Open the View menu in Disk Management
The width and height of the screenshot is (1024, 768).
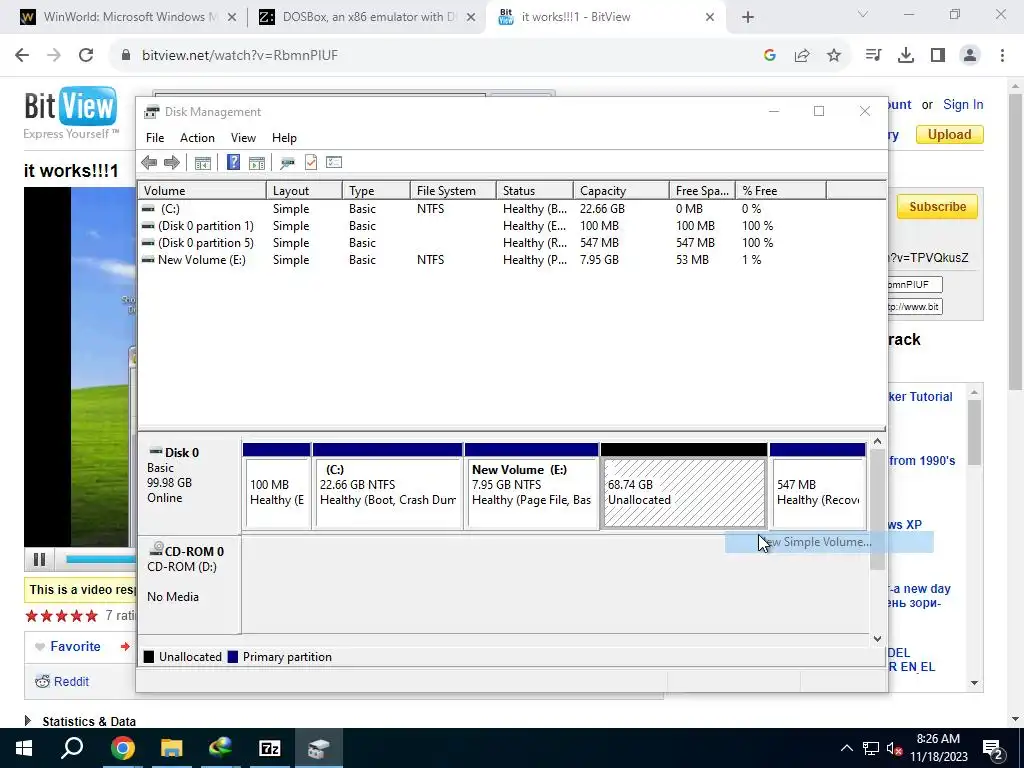point(243,138)
